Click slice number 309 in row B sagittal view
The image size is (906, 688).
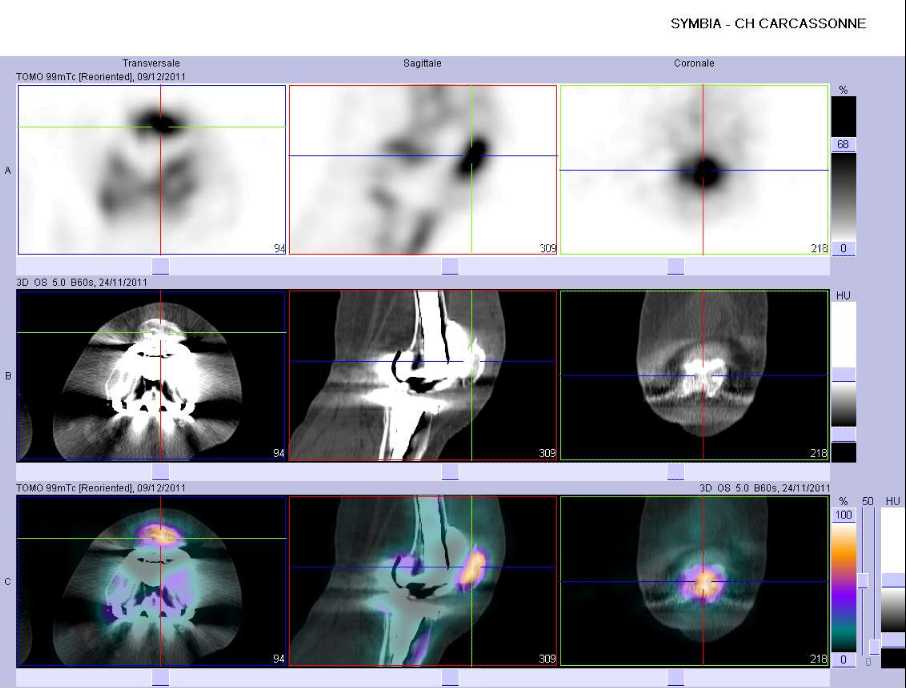[547, 453]
